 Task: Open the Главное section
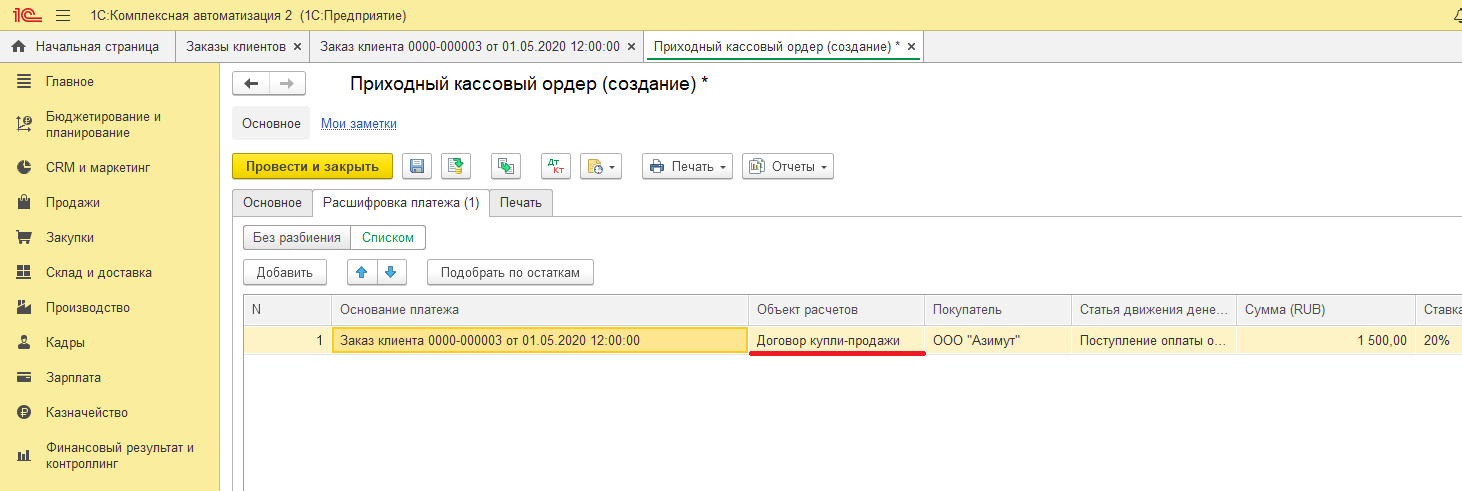coord(70,82)
